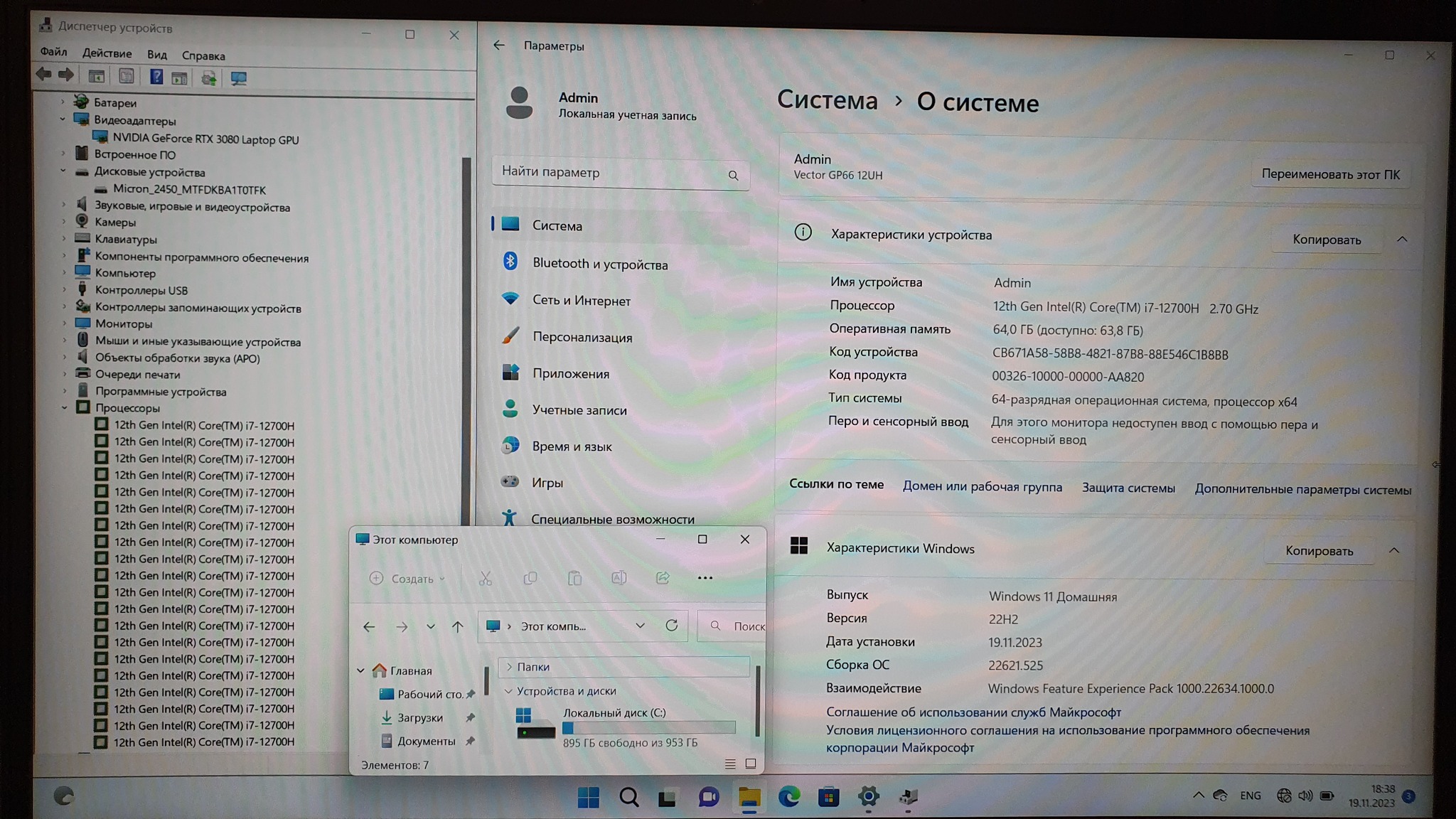Viewport: 1456px width, 819px height.
Task: Select NVIDIA GeForce RTX 3080 Laptop GPU
Action: coord(205,139)
